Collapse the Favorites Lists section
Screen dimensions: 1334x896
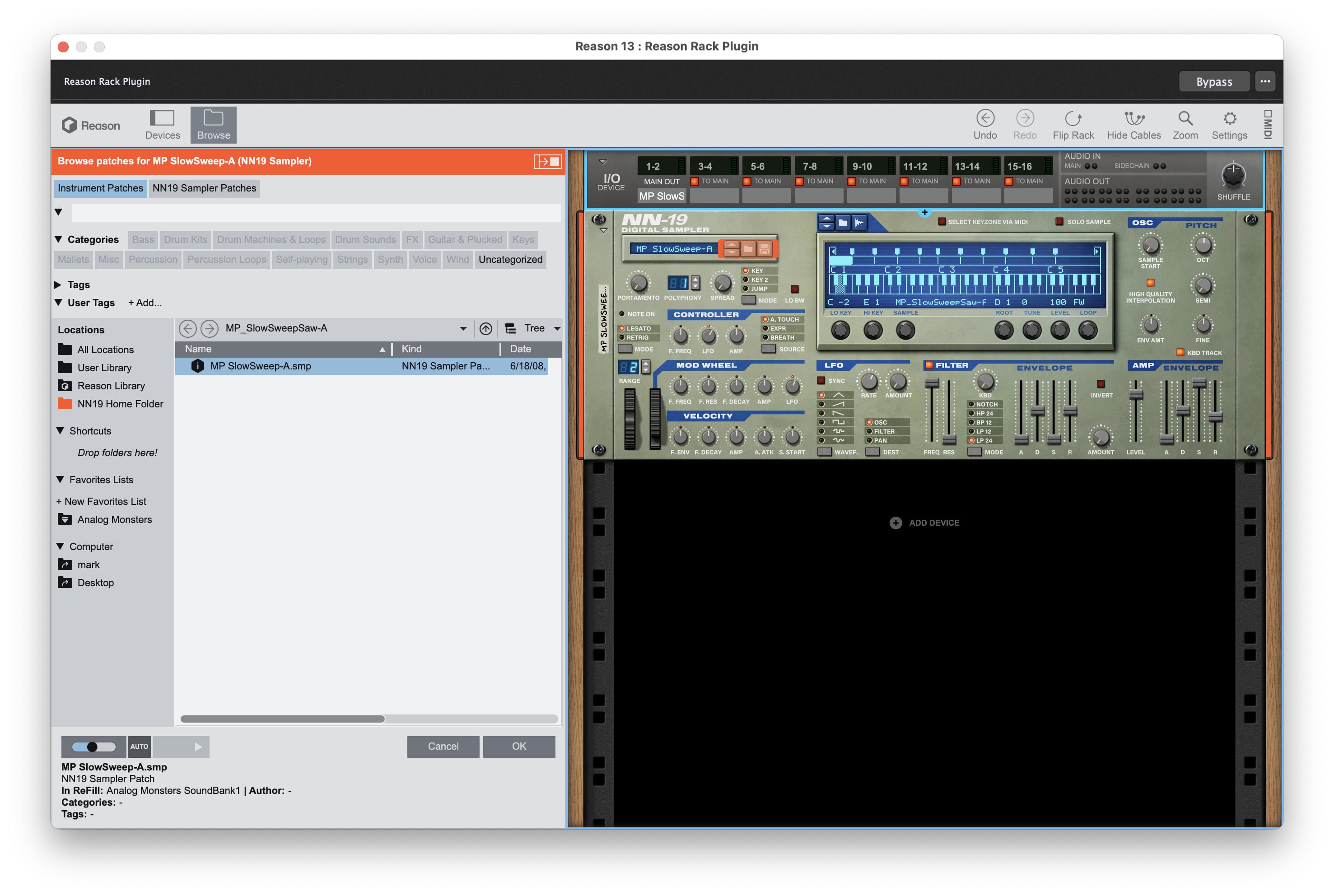click(60, 480)
